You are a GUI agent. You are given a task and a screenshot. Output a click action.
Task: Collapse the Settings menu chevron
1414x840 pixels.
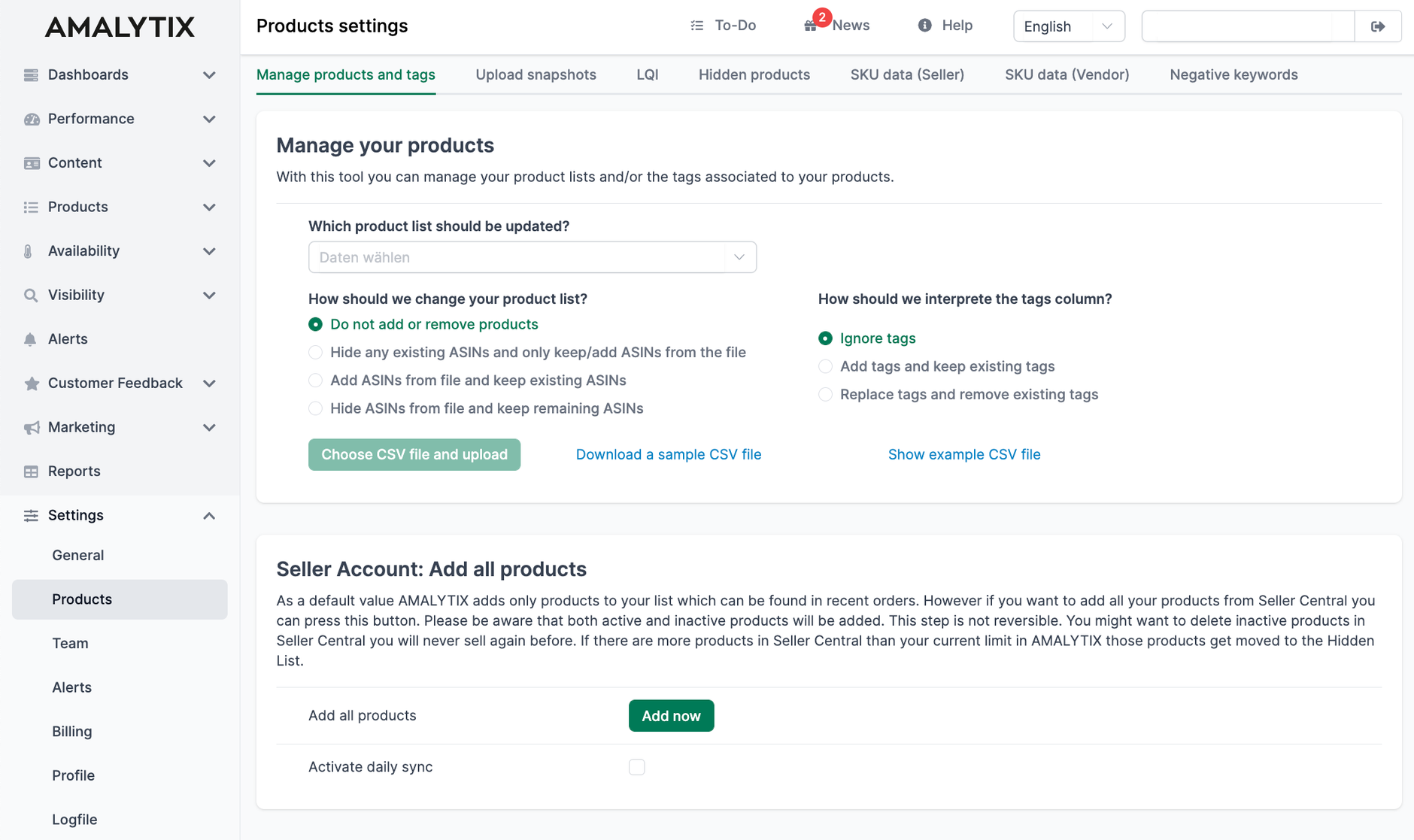tap(209, 515)
